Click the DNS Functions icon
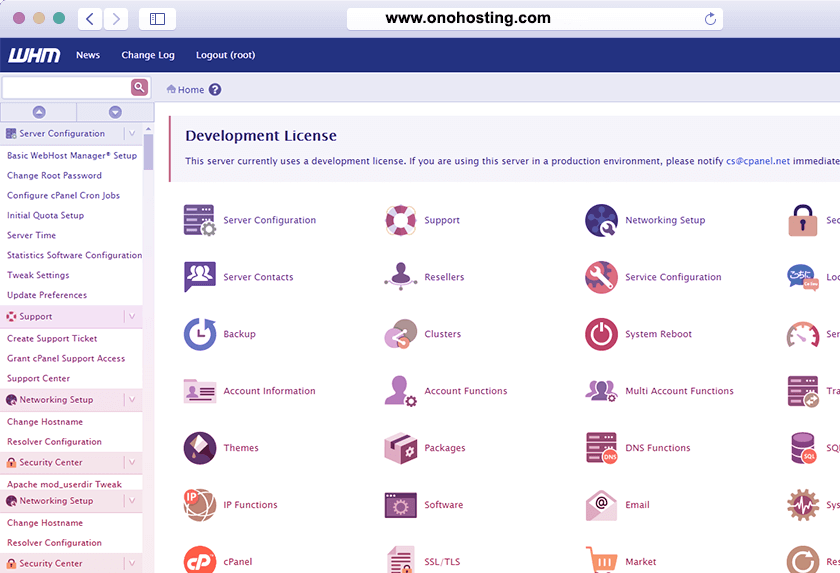This screenshot has width=840, height=573. click(x=601, y=448)
